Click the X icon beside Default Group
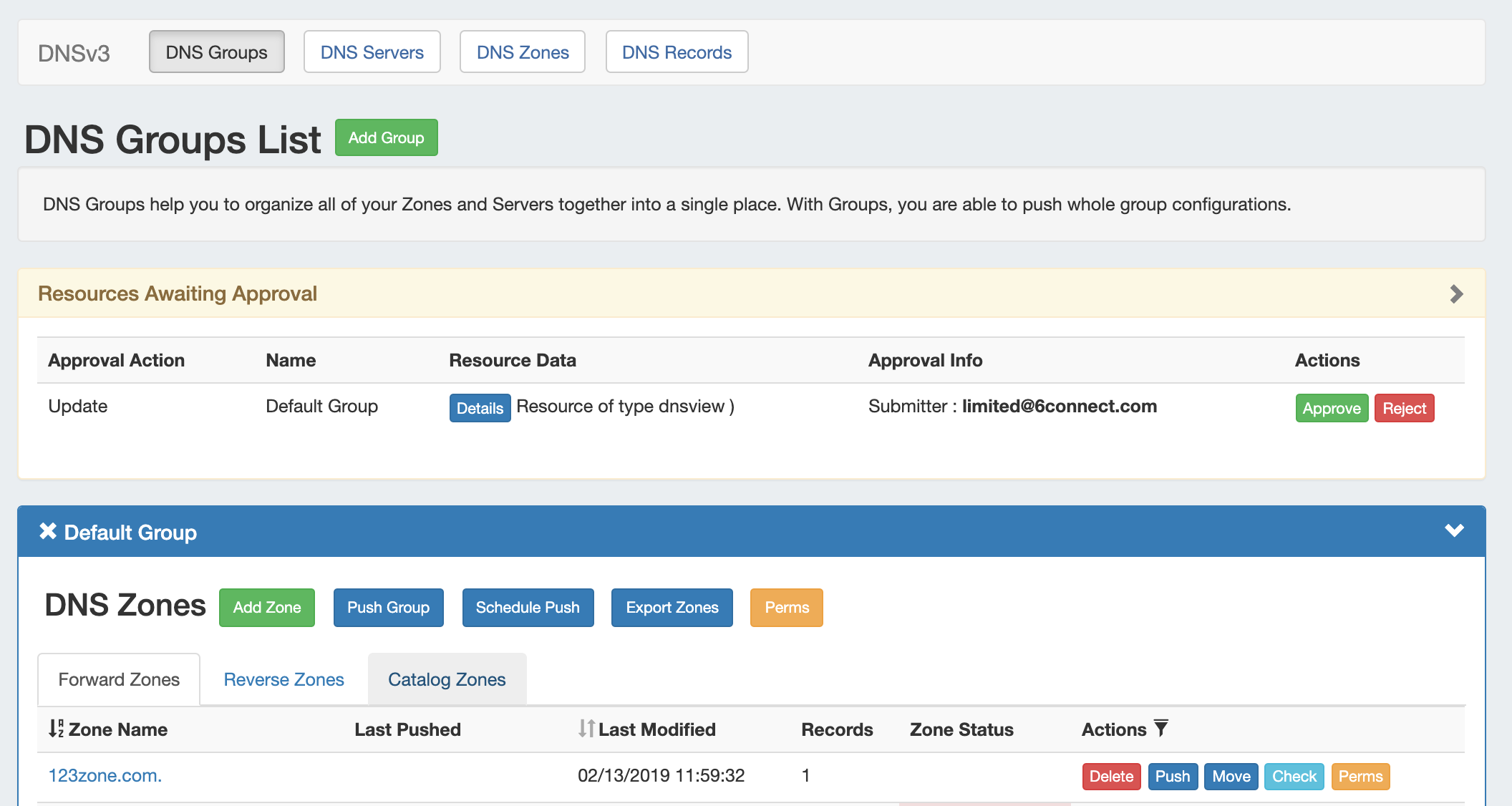 48,531
